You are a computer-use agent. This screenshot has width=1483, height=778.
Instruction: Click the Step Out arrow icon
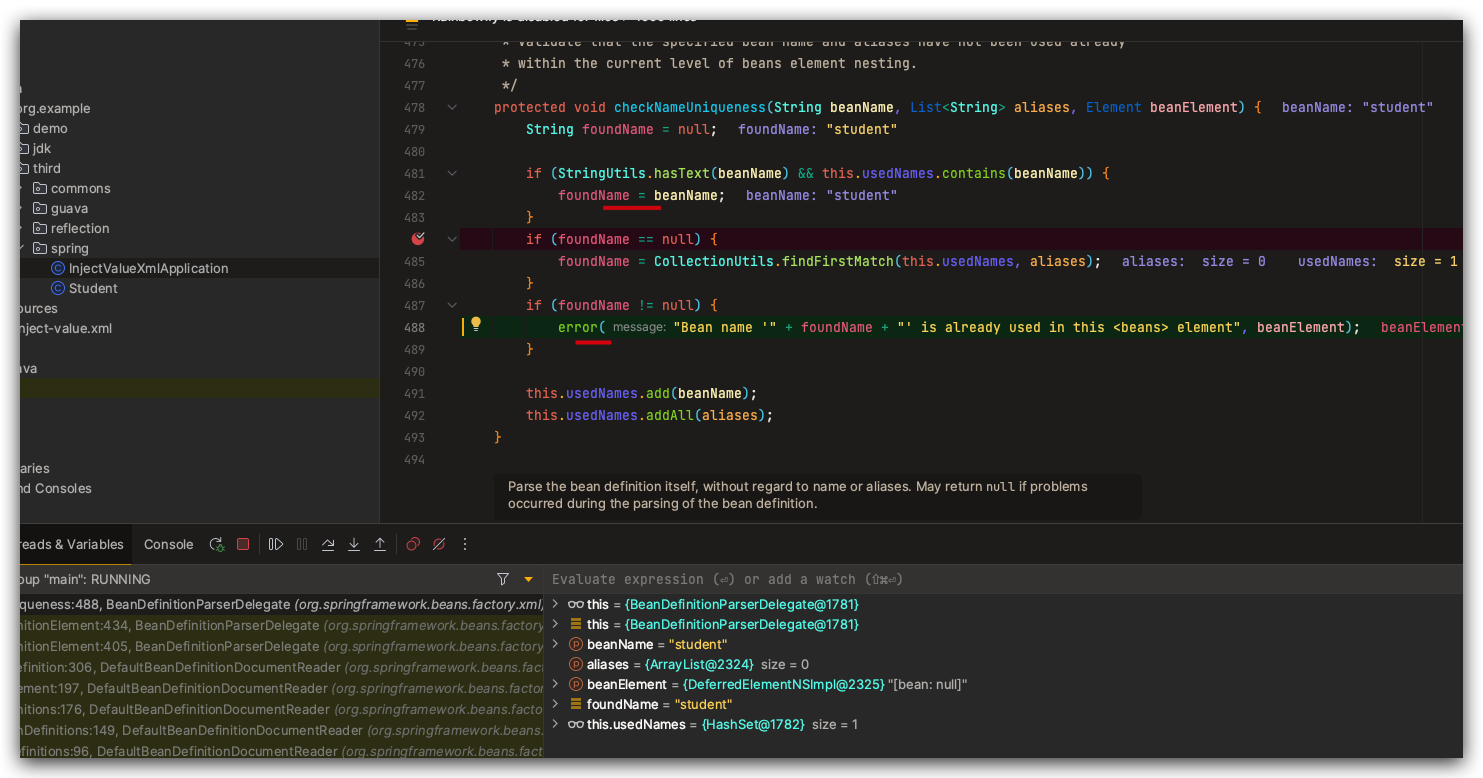point(380,544)
